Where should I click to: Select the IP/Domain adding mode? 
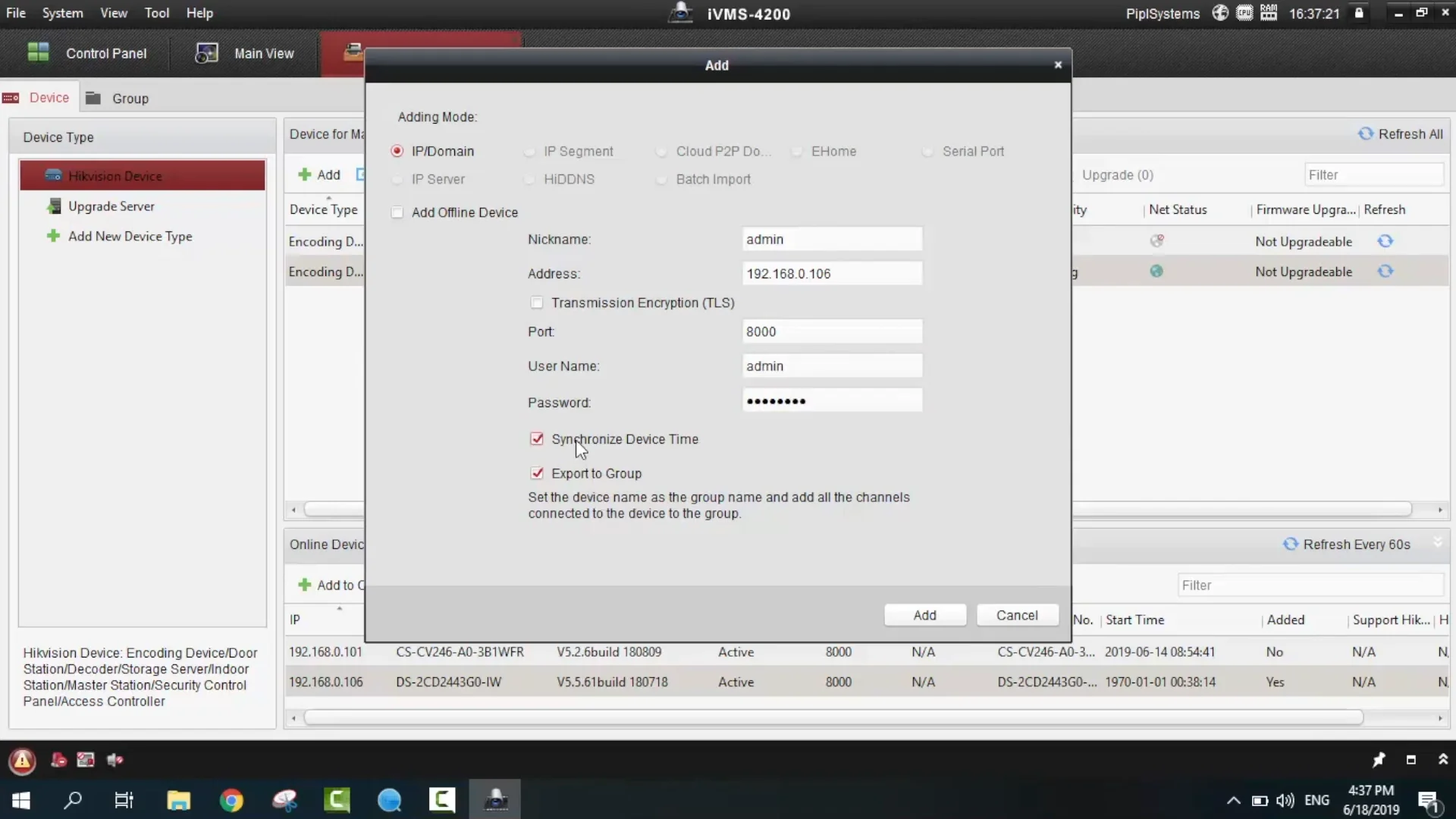click(397, 151)
